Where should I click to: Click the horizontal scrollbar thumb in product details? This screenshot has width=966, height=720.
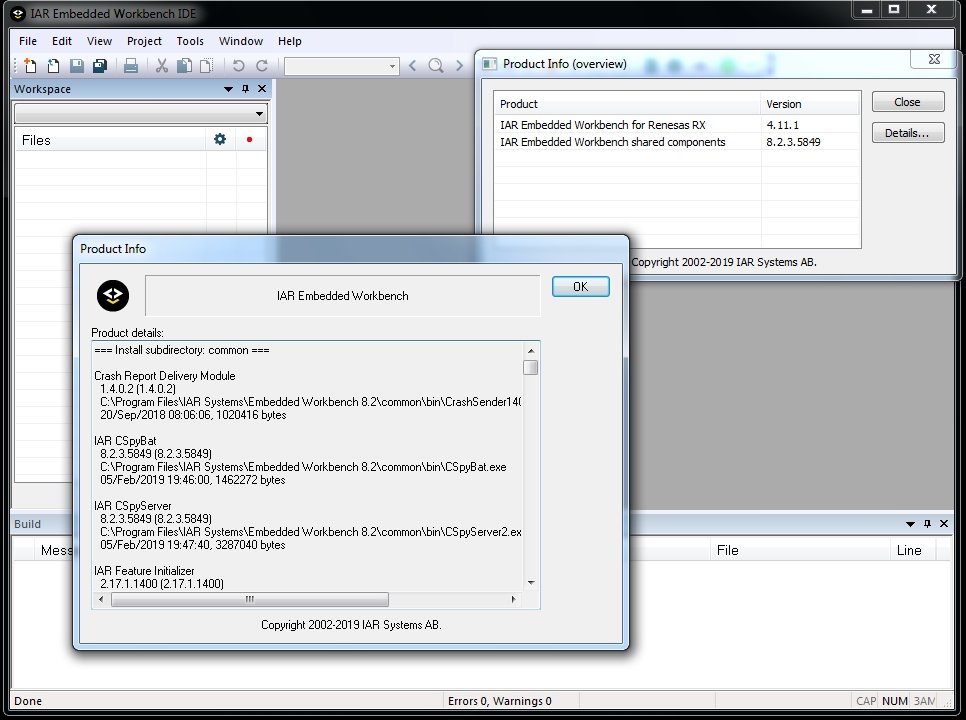[250, 599]
